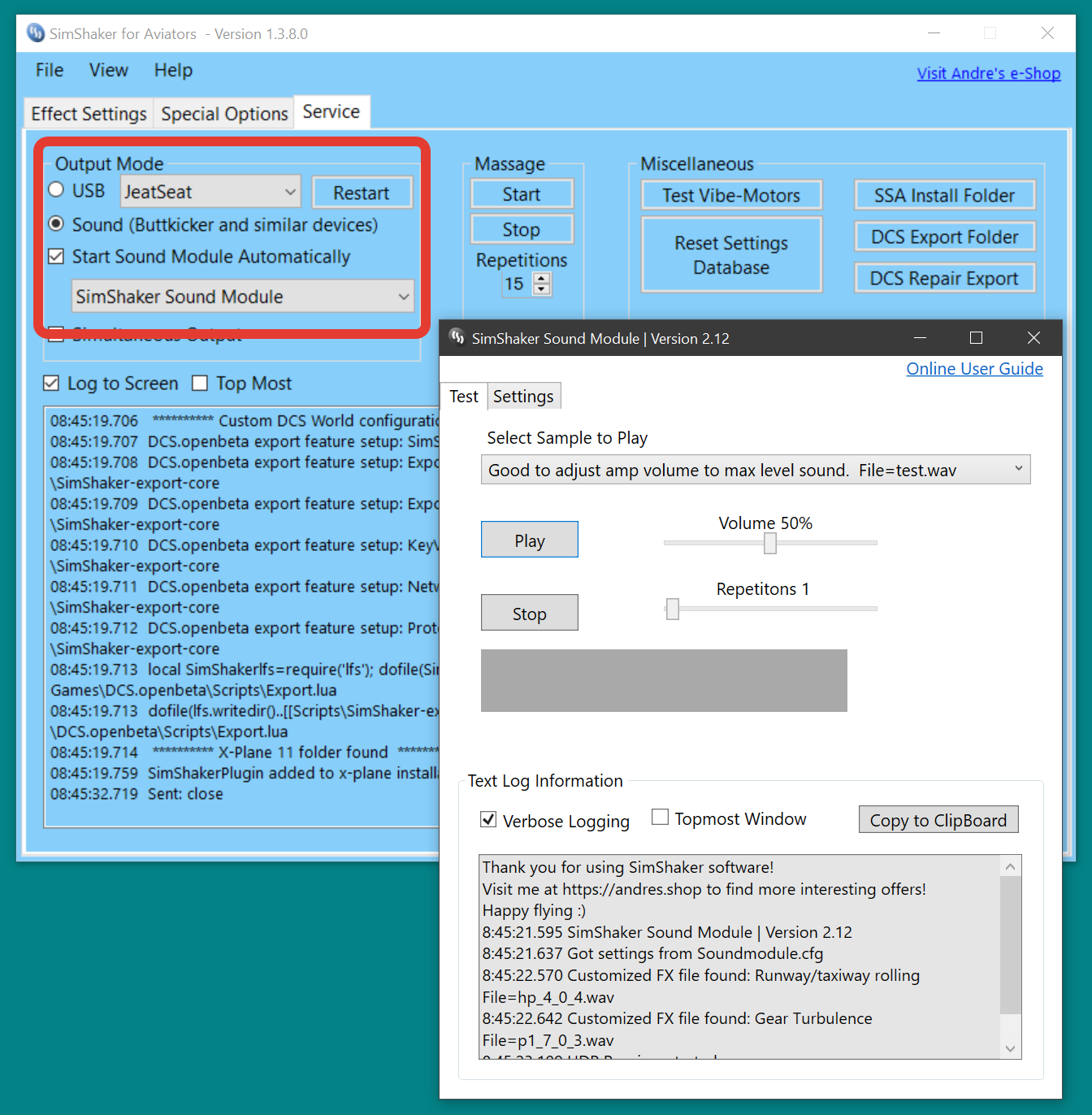Minimize the SimShaker Sound Module window
Image resolution: width=1092 pixels, height=1115 pixels.
coord(920,338)
